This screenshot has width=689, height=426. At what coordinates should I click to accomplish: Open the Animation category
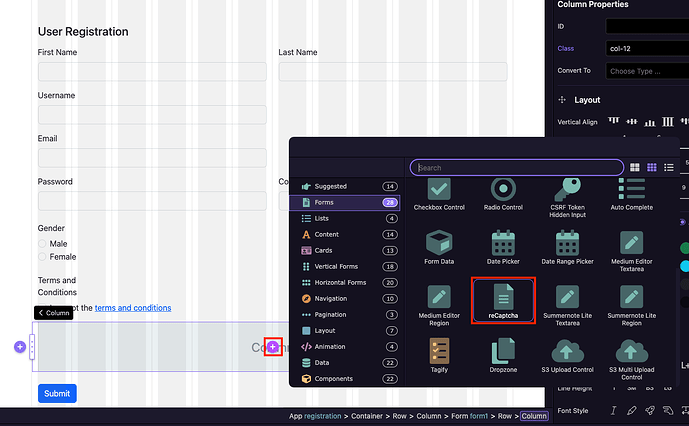pyautogui.click(x=345, y=347)
